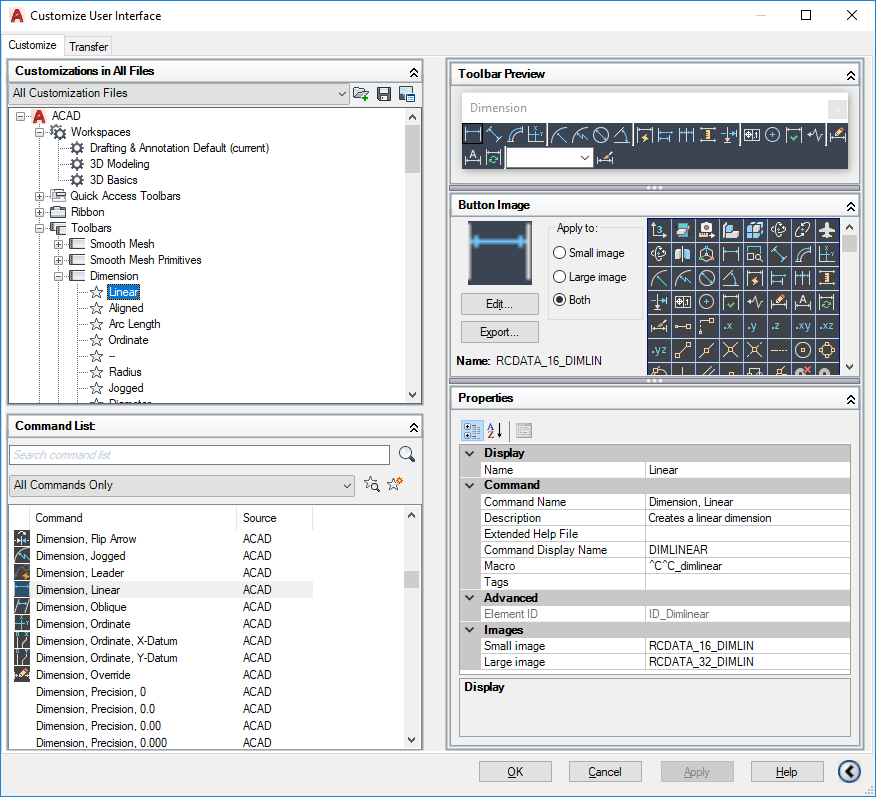Image resolution: width=876 pixels, height=797 pixels.
Task: Click the Export... button
Action: coord(499,332)
